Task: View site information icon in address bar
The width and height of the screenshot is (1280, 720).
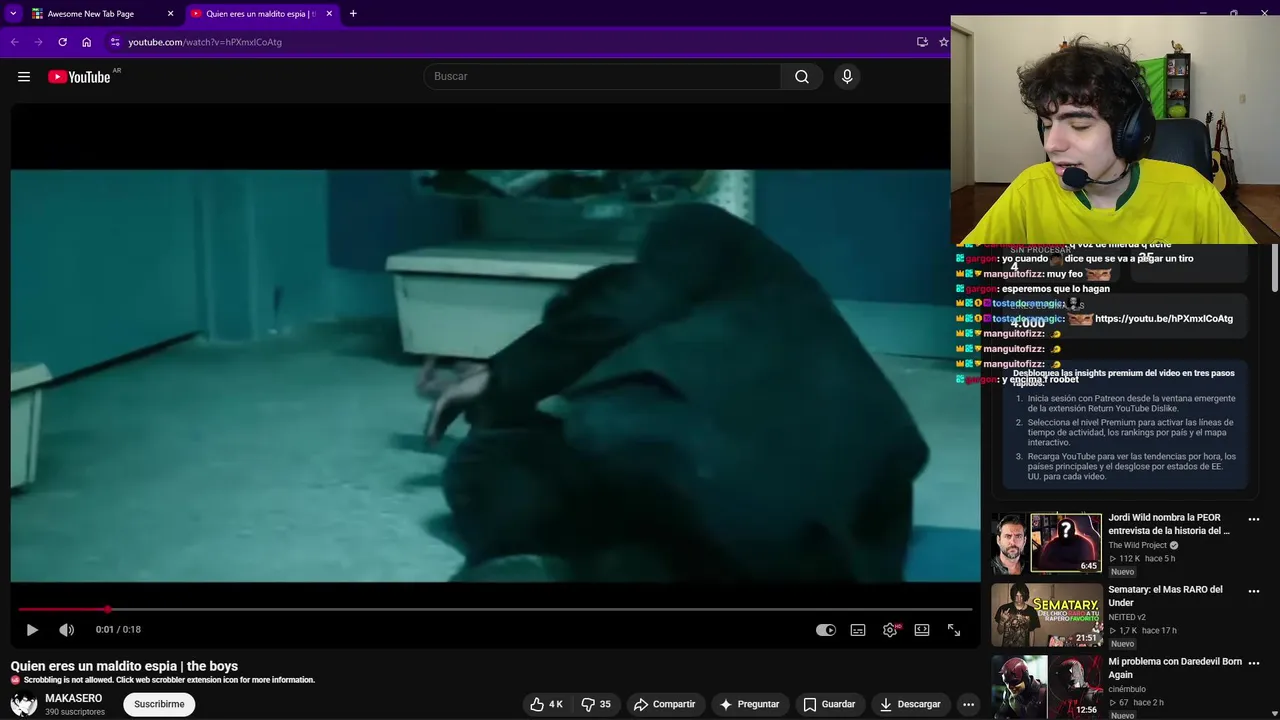Action: [x=115, y=42]
